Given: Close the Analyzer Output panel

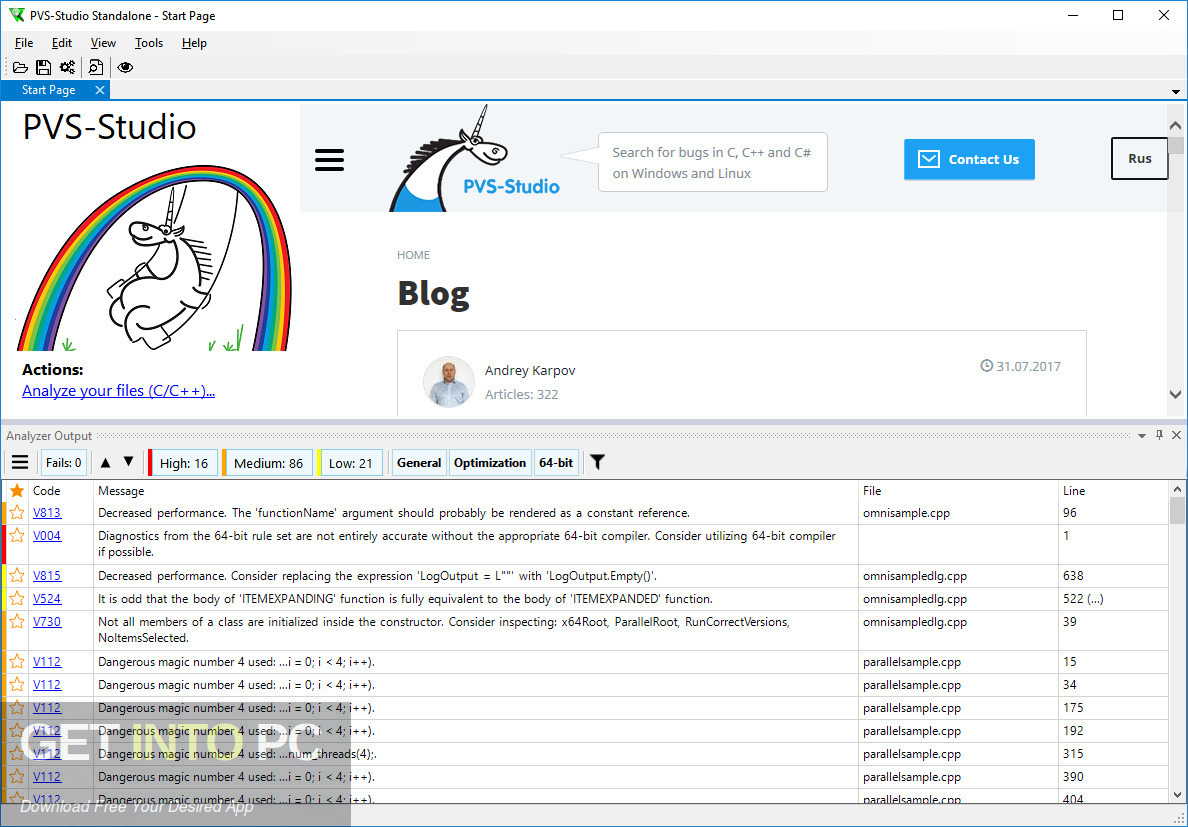Looking at the screenshot, I should coord(1177,435).
